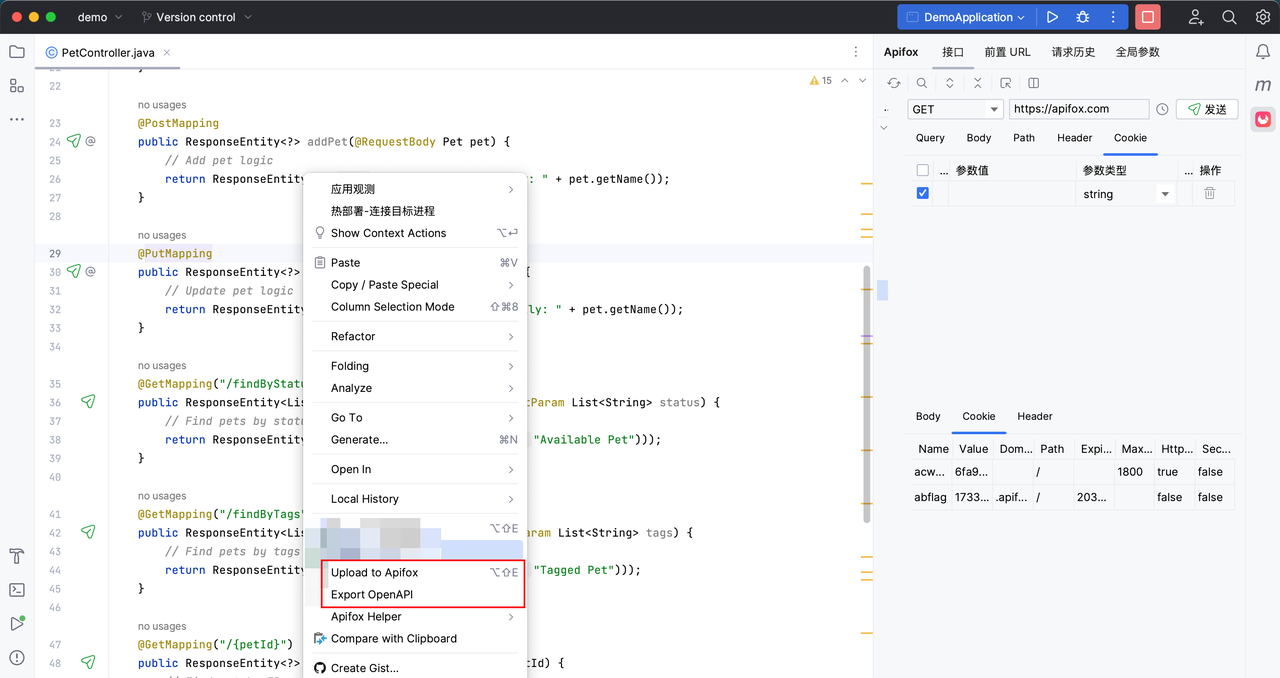Show more tool windows ellipsis in left sidebar

[x=17, y=119]
